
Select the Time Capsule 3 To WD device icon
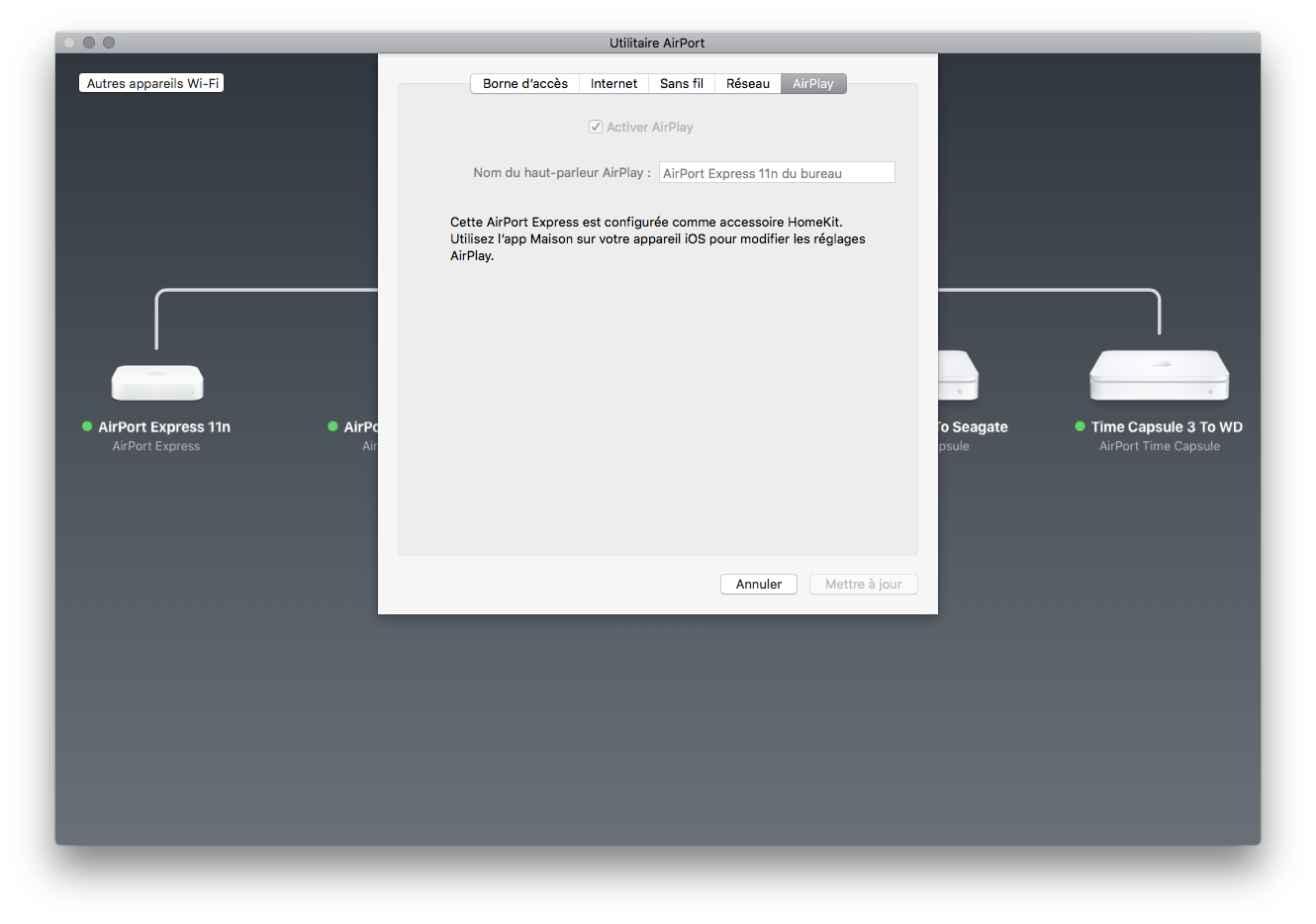(1160, 375)
